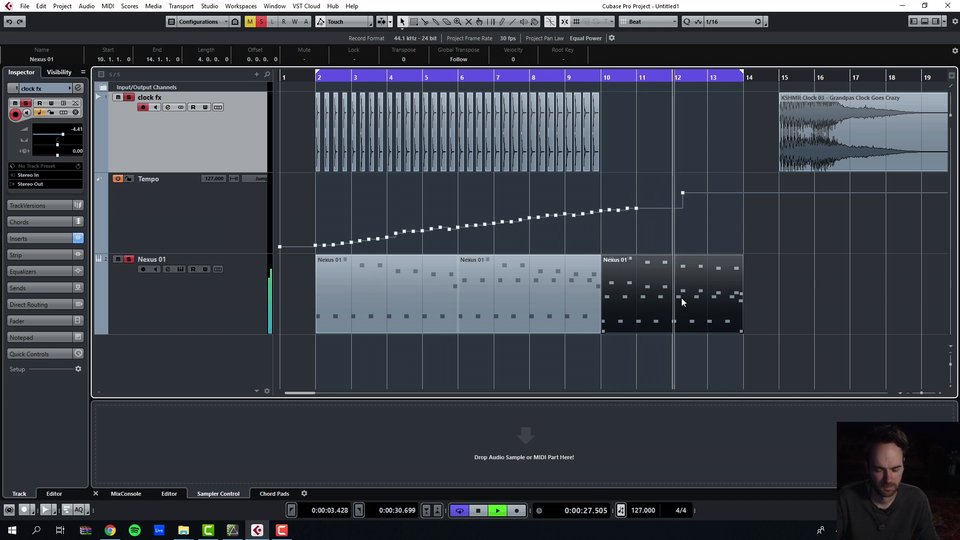Click the Add Track plus icon

(x=257, y=74)
